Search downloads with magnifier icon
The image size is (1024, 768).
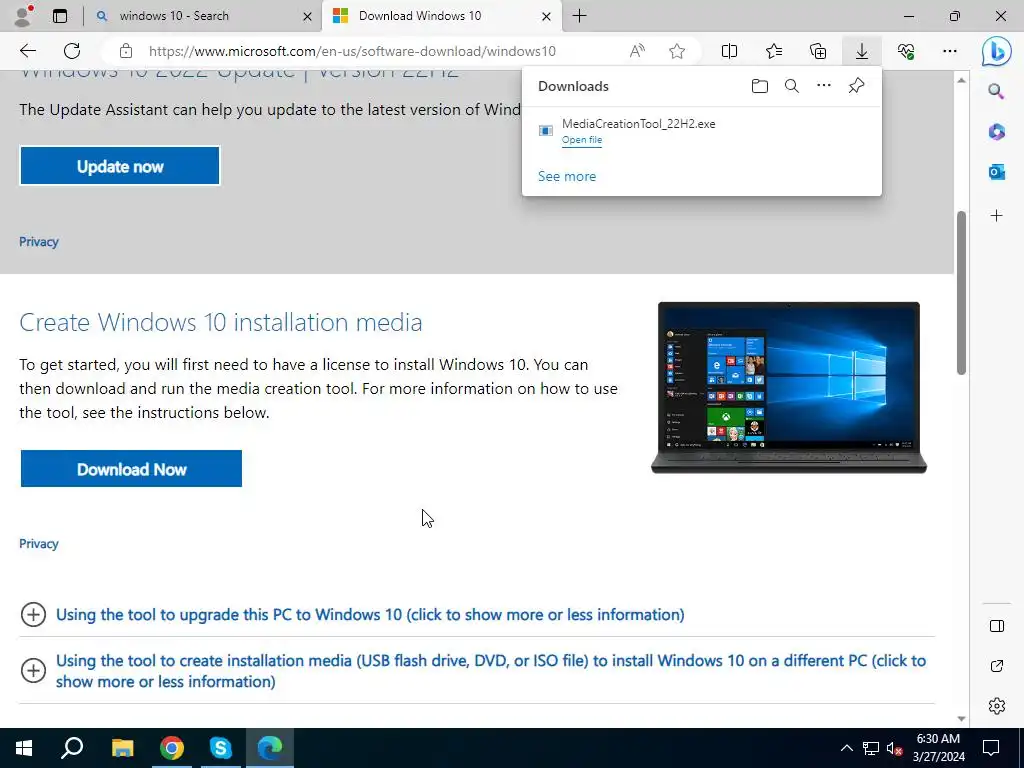792,86
